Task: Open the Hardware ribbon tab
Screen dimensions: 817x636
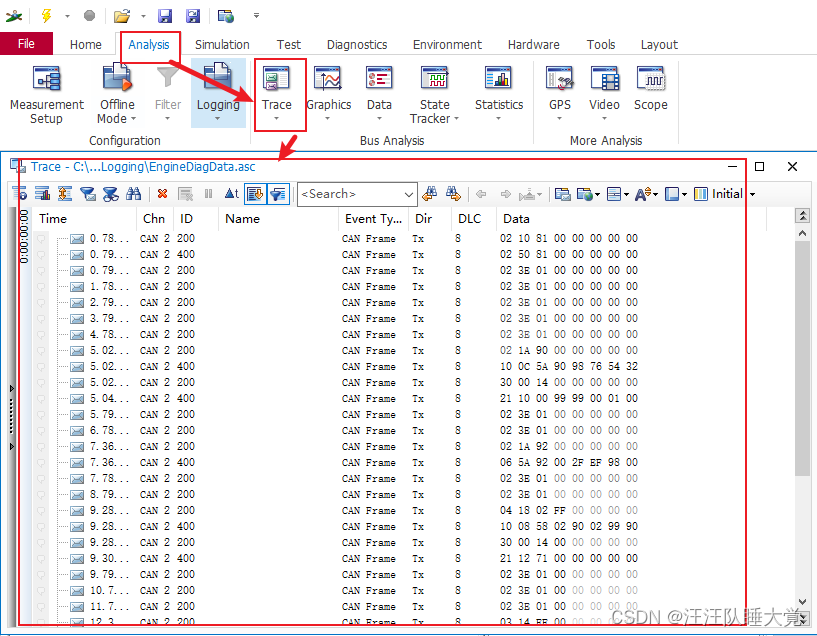Action: pos(534,45)
